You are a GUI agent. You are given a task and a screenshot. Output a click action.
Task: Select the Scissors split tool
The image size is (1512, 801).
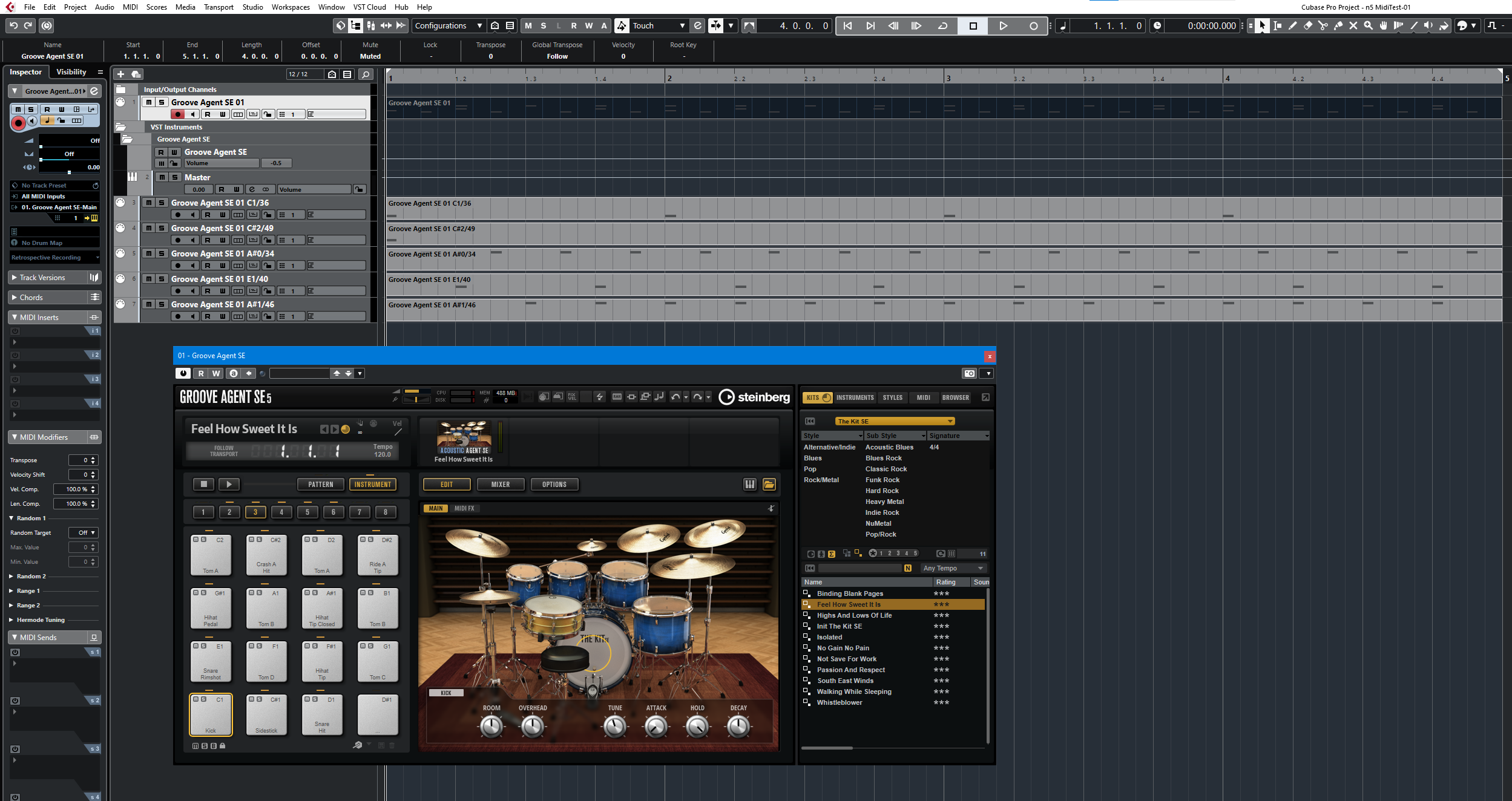pos(1323,25)
